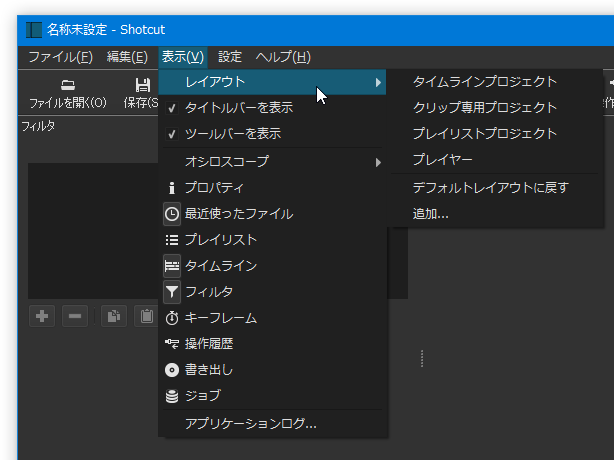
Task: Open the ファイル(F) menu
Action: click(61, 57)
